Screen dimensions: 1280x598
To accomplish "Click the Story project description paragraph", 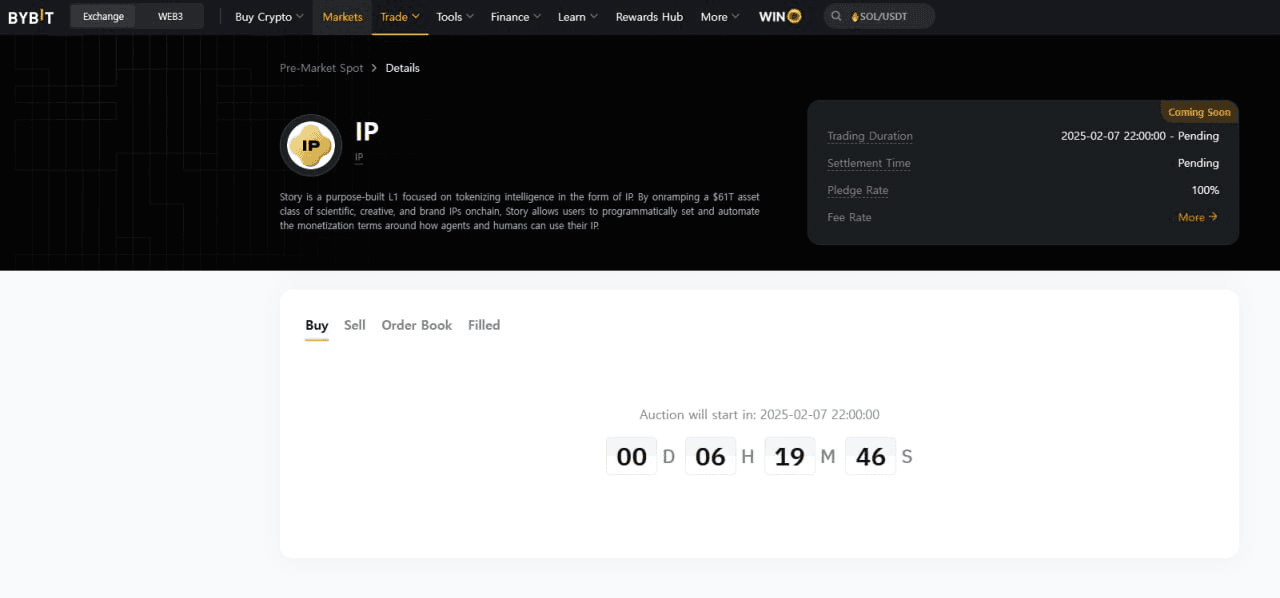I will pyautogui.click(x=520, y=211).
